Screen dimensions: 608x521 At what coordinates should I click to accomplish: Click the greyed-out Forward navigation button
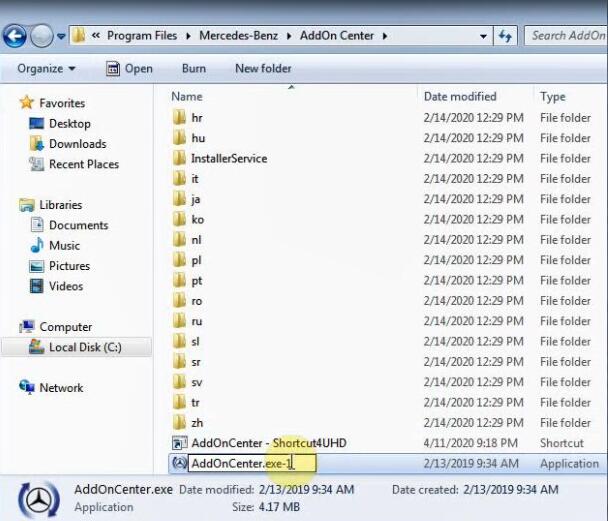41,36
